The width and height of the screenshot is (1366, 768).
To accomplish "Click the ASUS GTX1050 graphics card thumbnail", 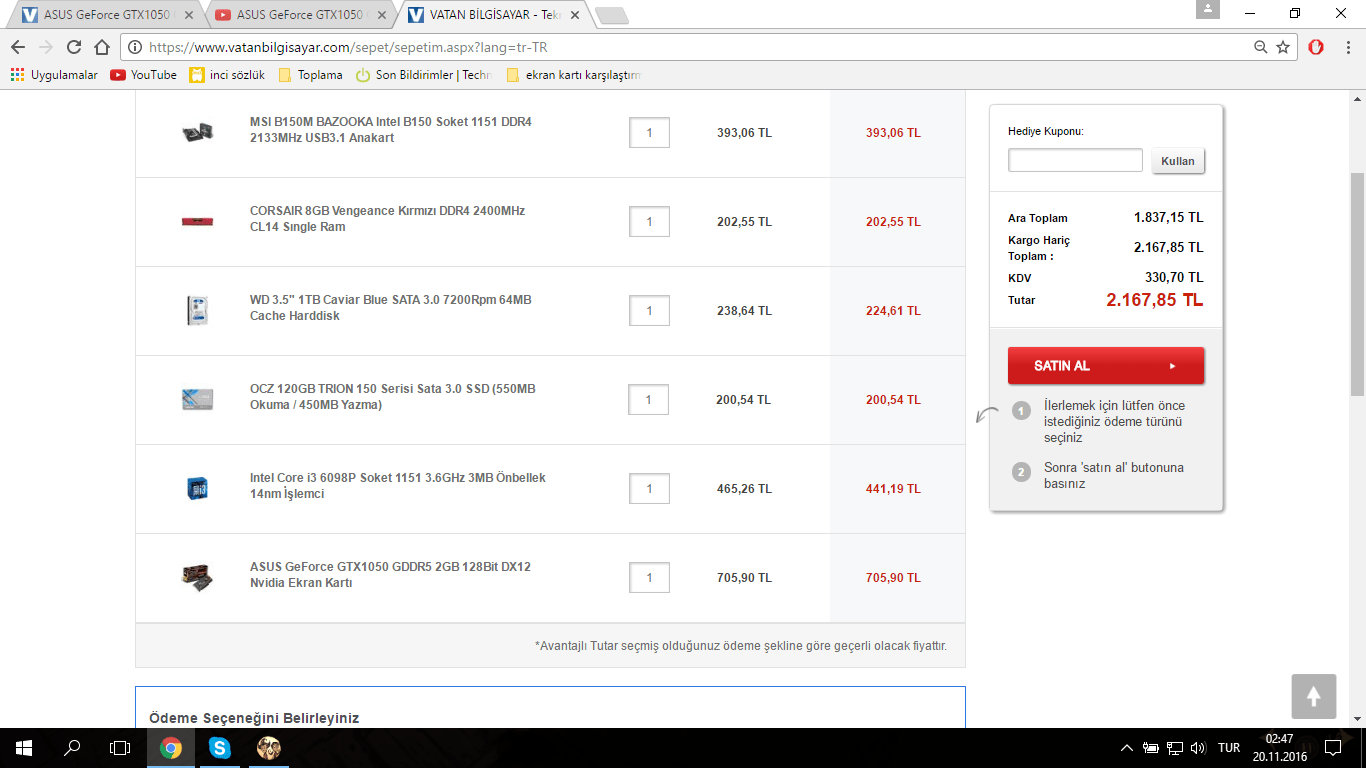I will click(197, 577).
